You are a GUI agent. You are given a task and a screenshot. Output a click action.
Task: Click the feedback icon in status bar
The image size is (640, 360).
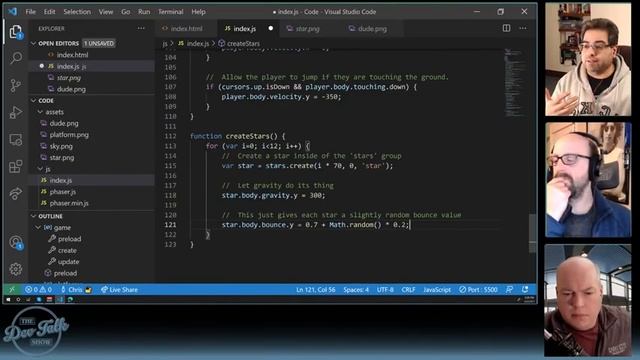point(509,289)
